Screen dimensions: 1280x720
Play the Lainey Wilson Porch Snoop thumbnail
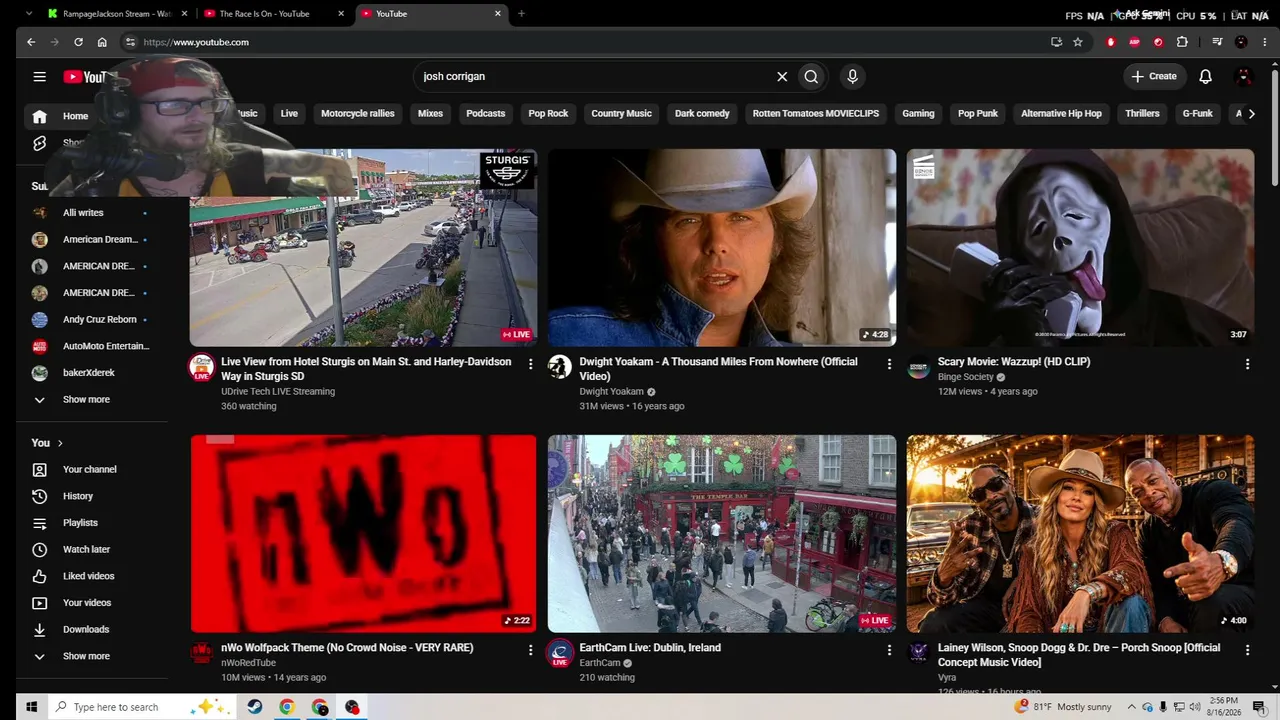point(1080,533)
